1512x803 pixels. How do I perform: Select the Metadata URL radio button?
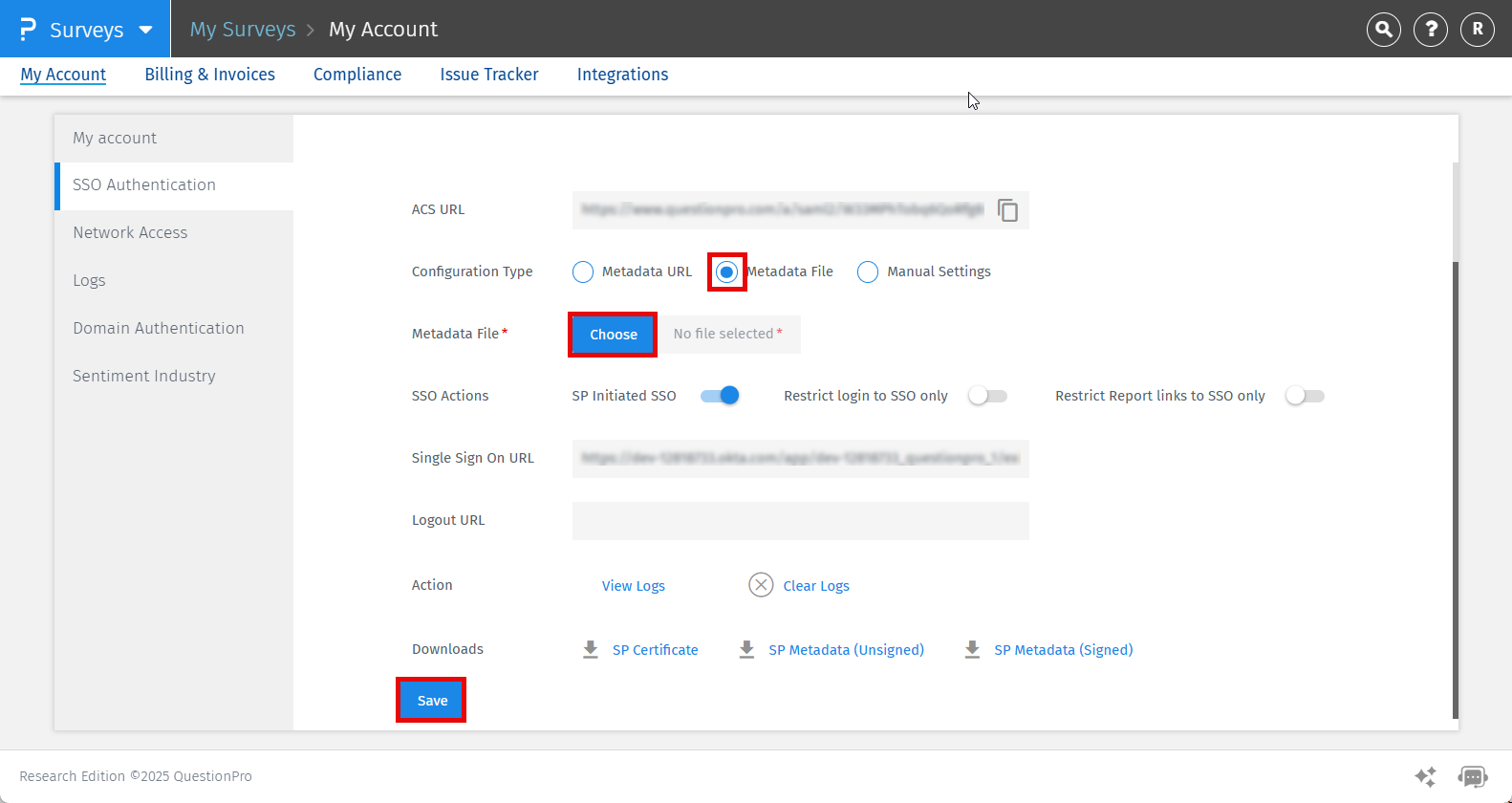(x=583, y=272)
